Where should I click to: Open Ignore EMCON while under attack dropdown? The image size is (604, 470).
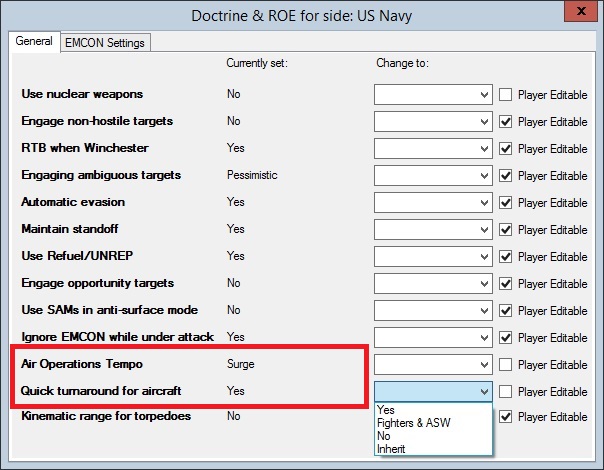coord(433,337)
